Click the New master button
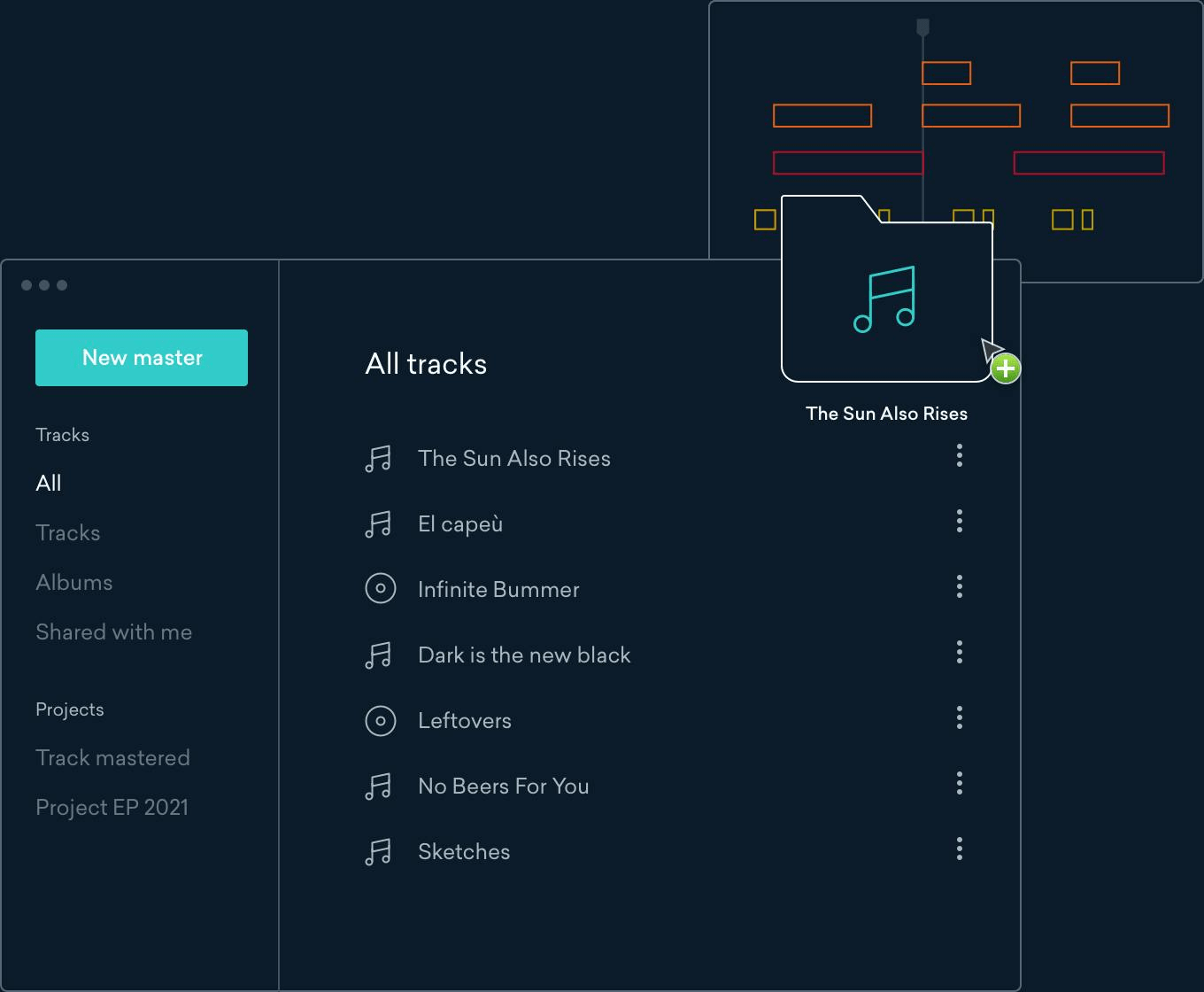This screenshot has height=992, width=1204. pos(142,358)
